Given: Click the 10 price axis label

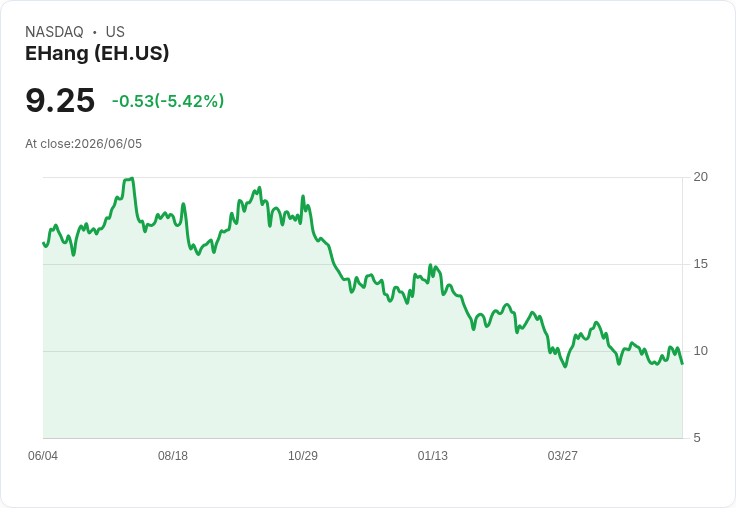Looking at the screenshot, I should click(700, 351).
